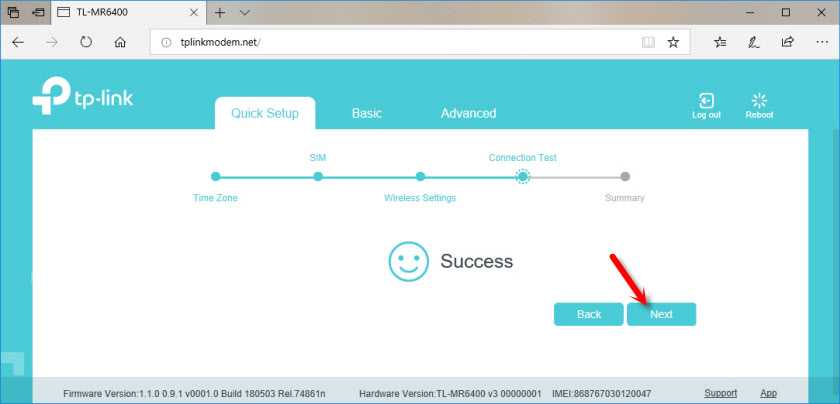The image size is (840, 404).
Task: Click the Time Zone progress step
Action: click(x=215, y=177)
